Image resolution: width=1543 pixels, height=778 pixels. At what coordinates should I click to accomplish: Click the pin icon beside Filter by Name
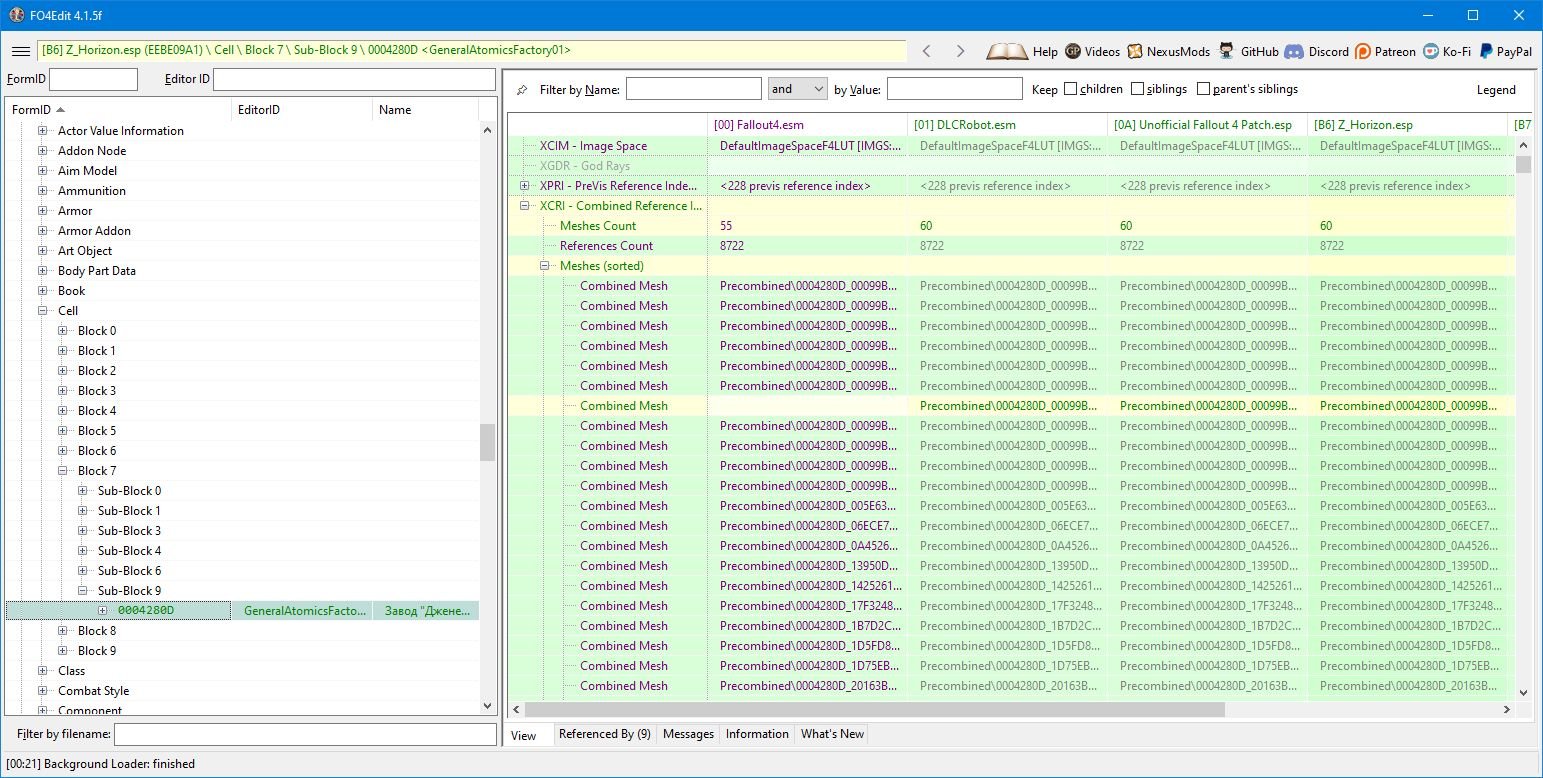pyautogui.click(x=522, y=90)
